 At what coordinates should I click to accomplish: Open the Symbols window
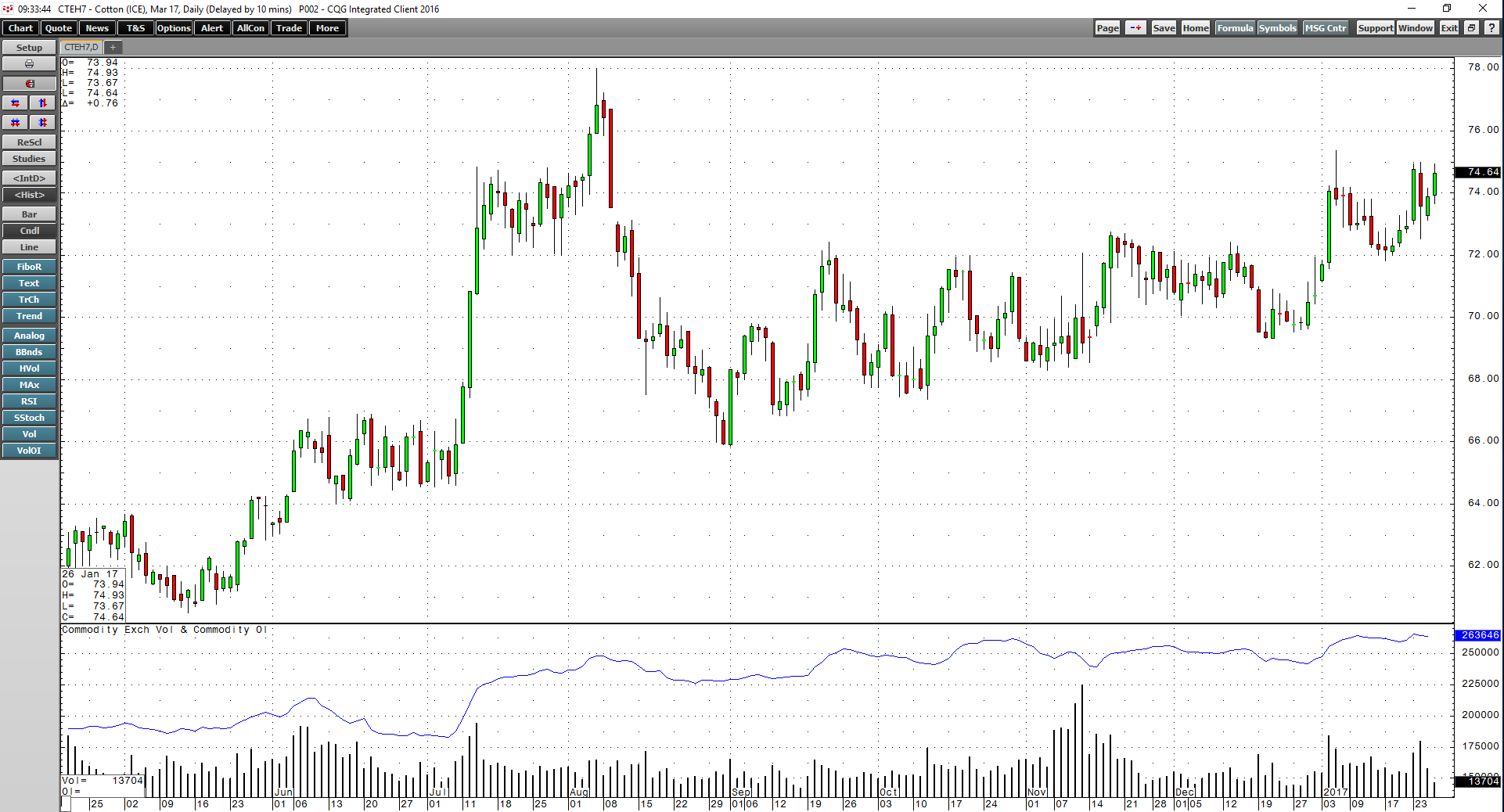tap(1277, 27)
